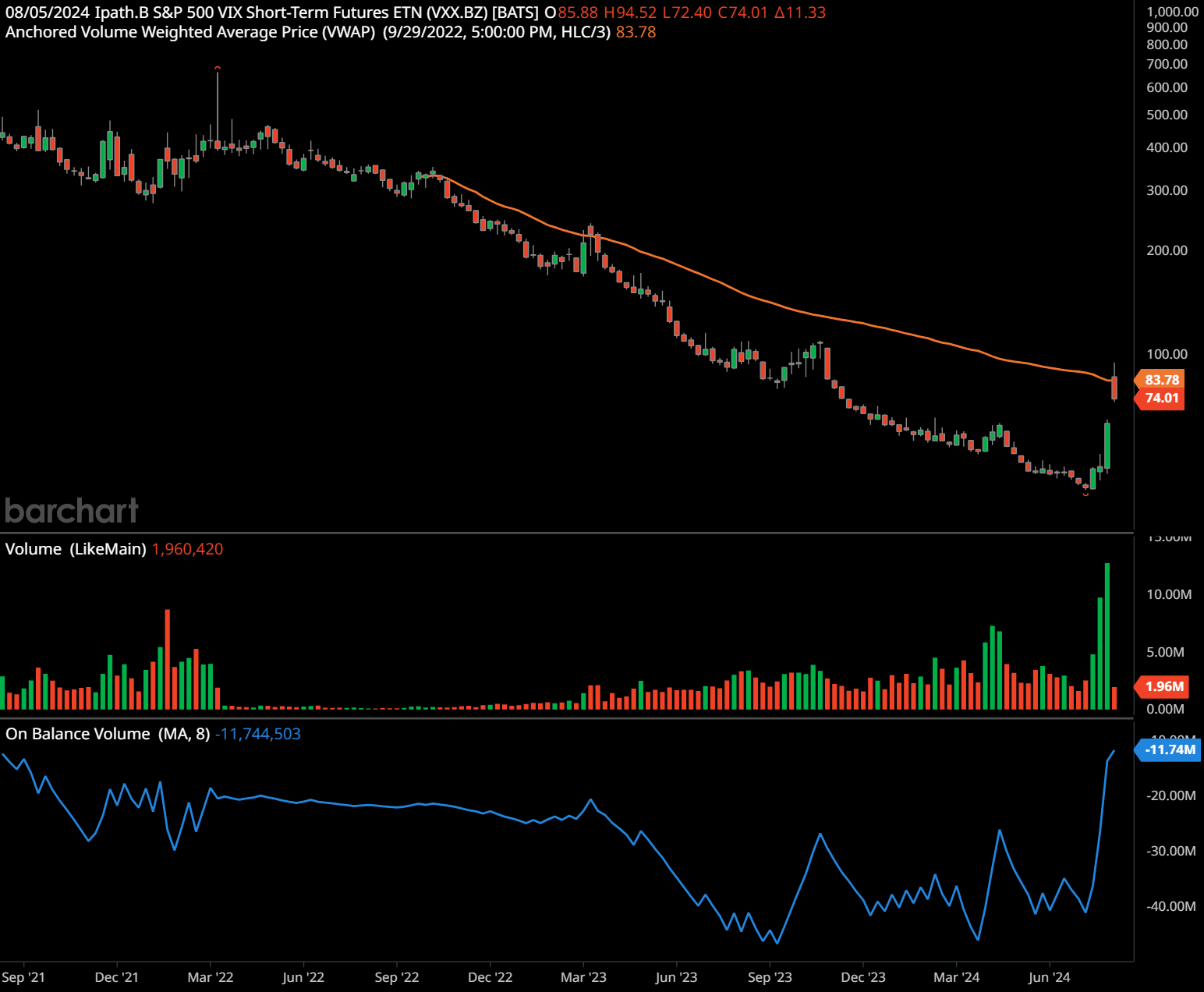
Task: Click the Dec '23 date axis label
Action: (863, 977)
